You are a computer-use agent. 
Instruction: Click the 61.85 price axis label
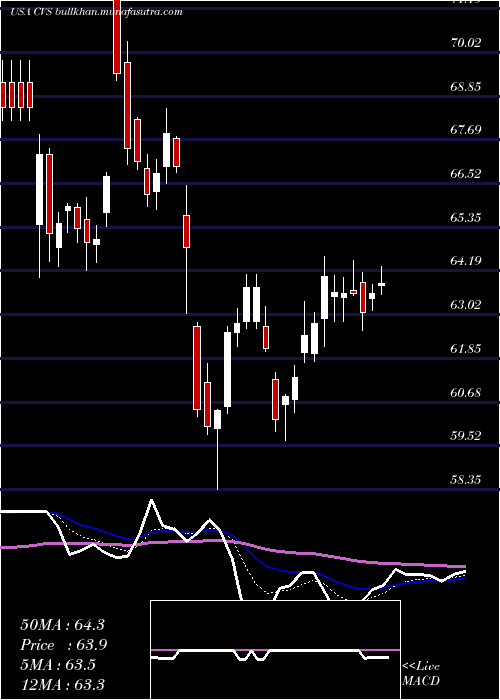pyautogui.click(x=467, y=349)
